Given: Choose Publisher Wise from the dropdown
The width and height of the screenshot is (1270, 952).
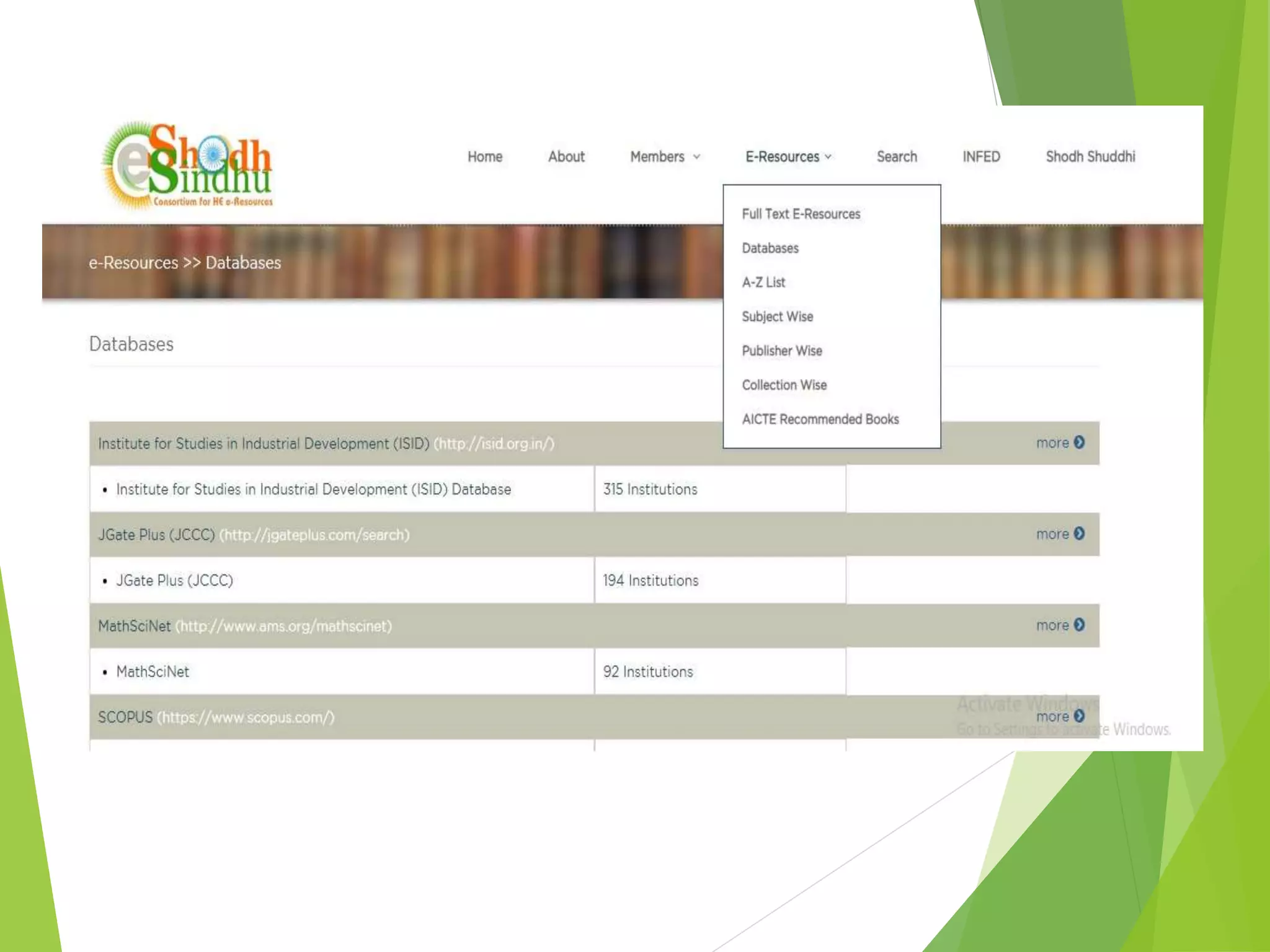Looking at the screenshot, I should click(x=781, y=351).
